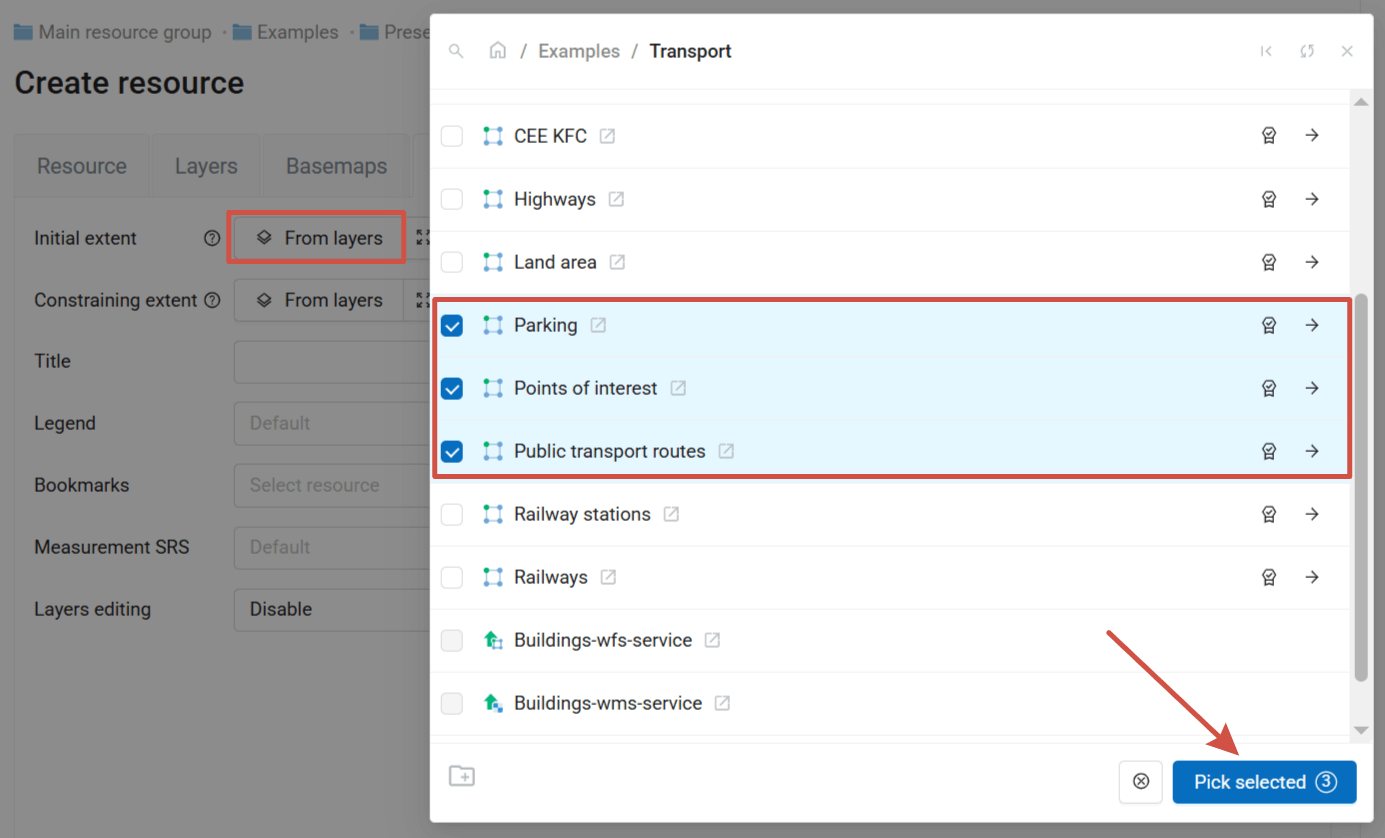The image size is (1385, 838).
Task: Go to home root via house icon
Action: pyautogui.click(x=497, y=51)
